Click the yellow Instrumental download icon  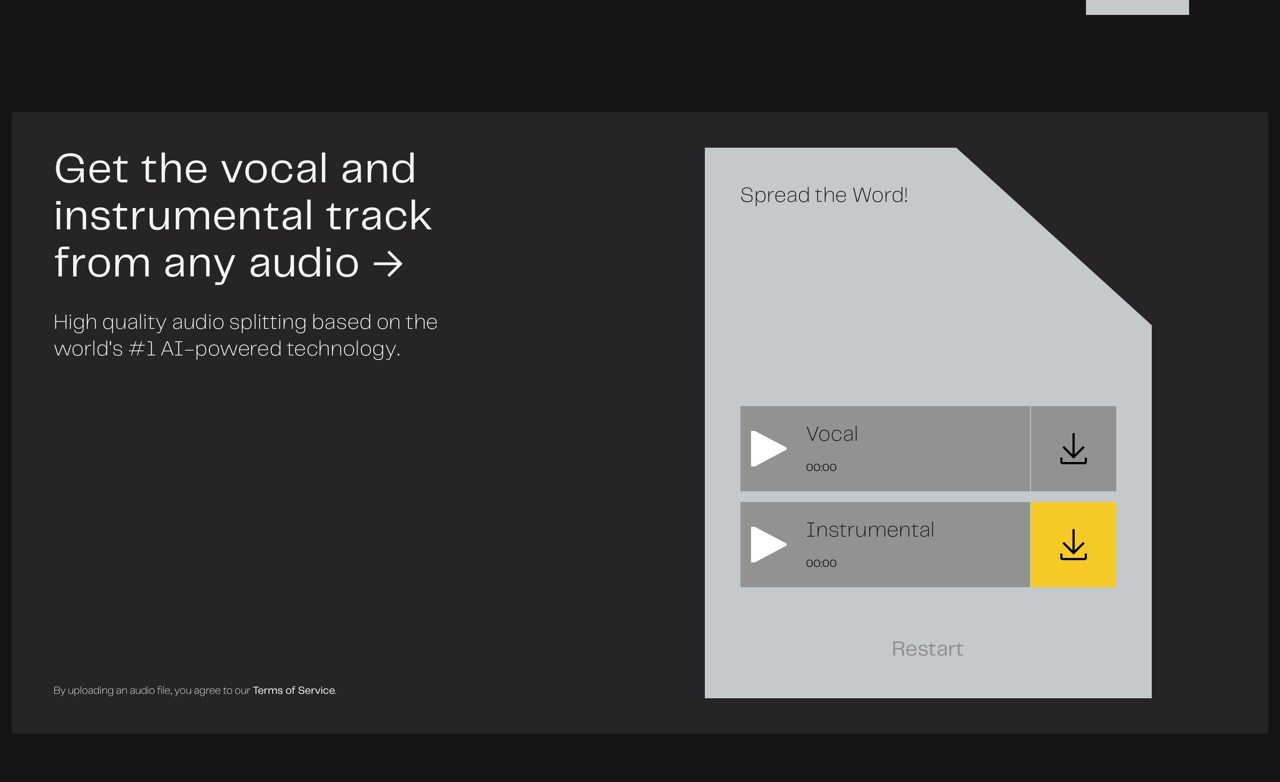(x=1073, y=545)
